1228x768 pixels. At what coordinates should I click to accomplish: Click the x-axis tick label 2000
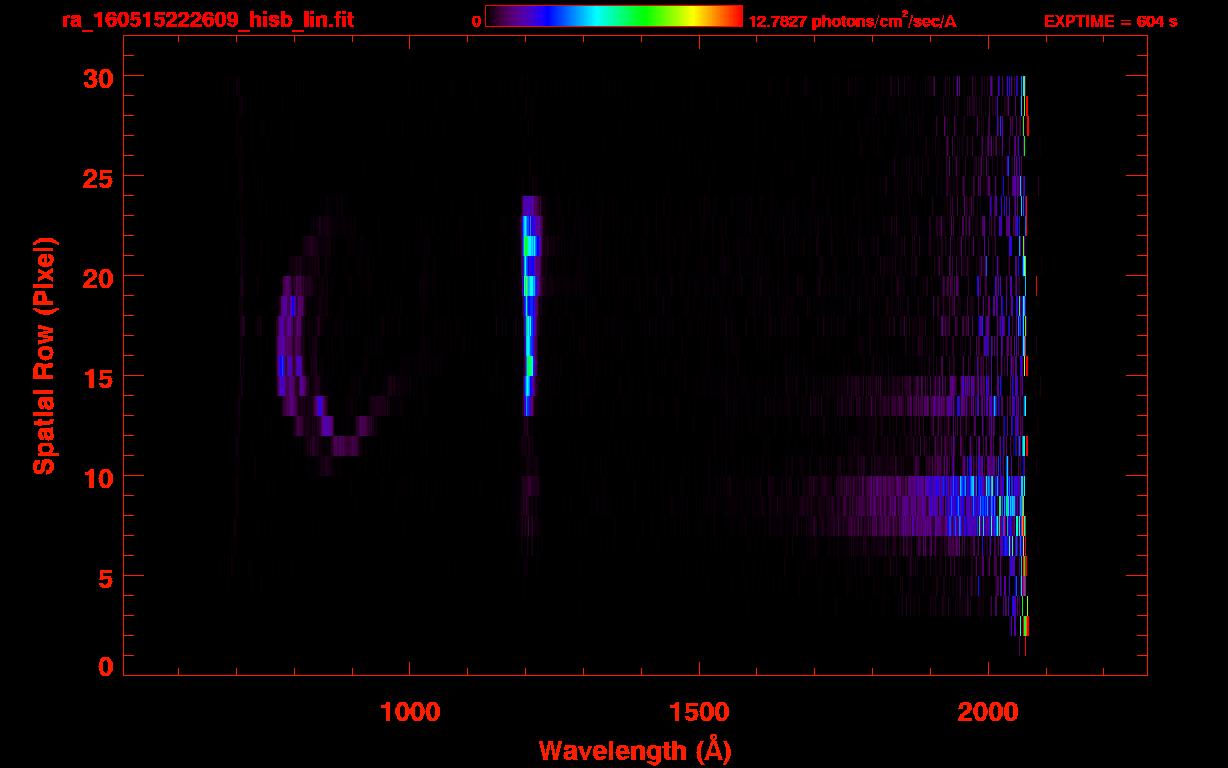click(x=988, y=711)
